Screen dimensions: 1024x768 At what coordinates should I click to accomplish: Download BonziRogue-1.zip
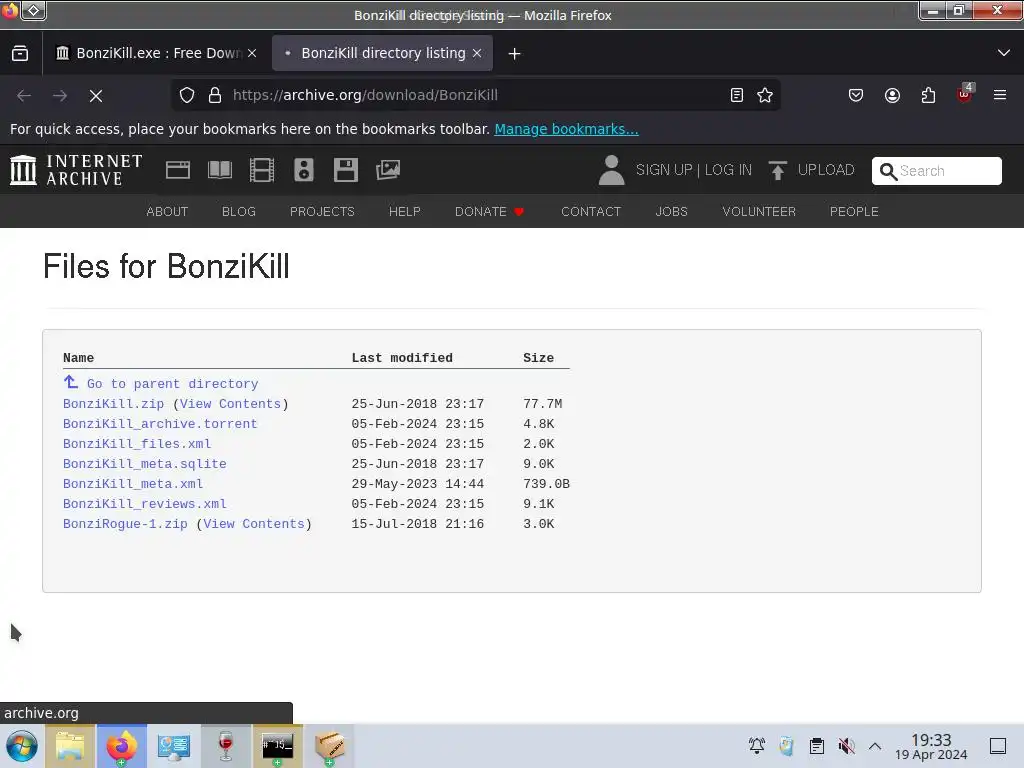click(x=125, y=524)
